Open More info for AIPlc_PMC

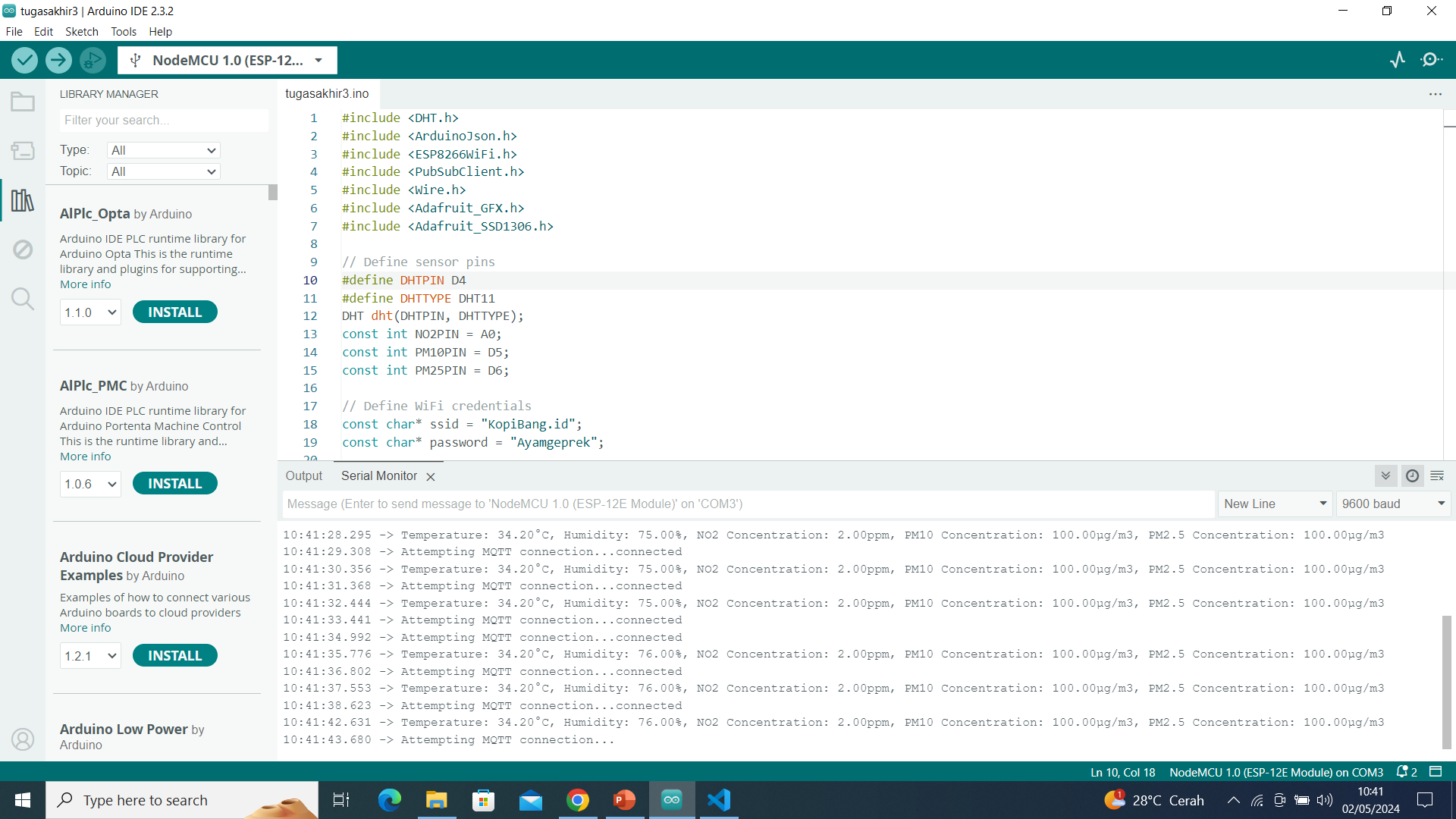click(x=85, y=457)
